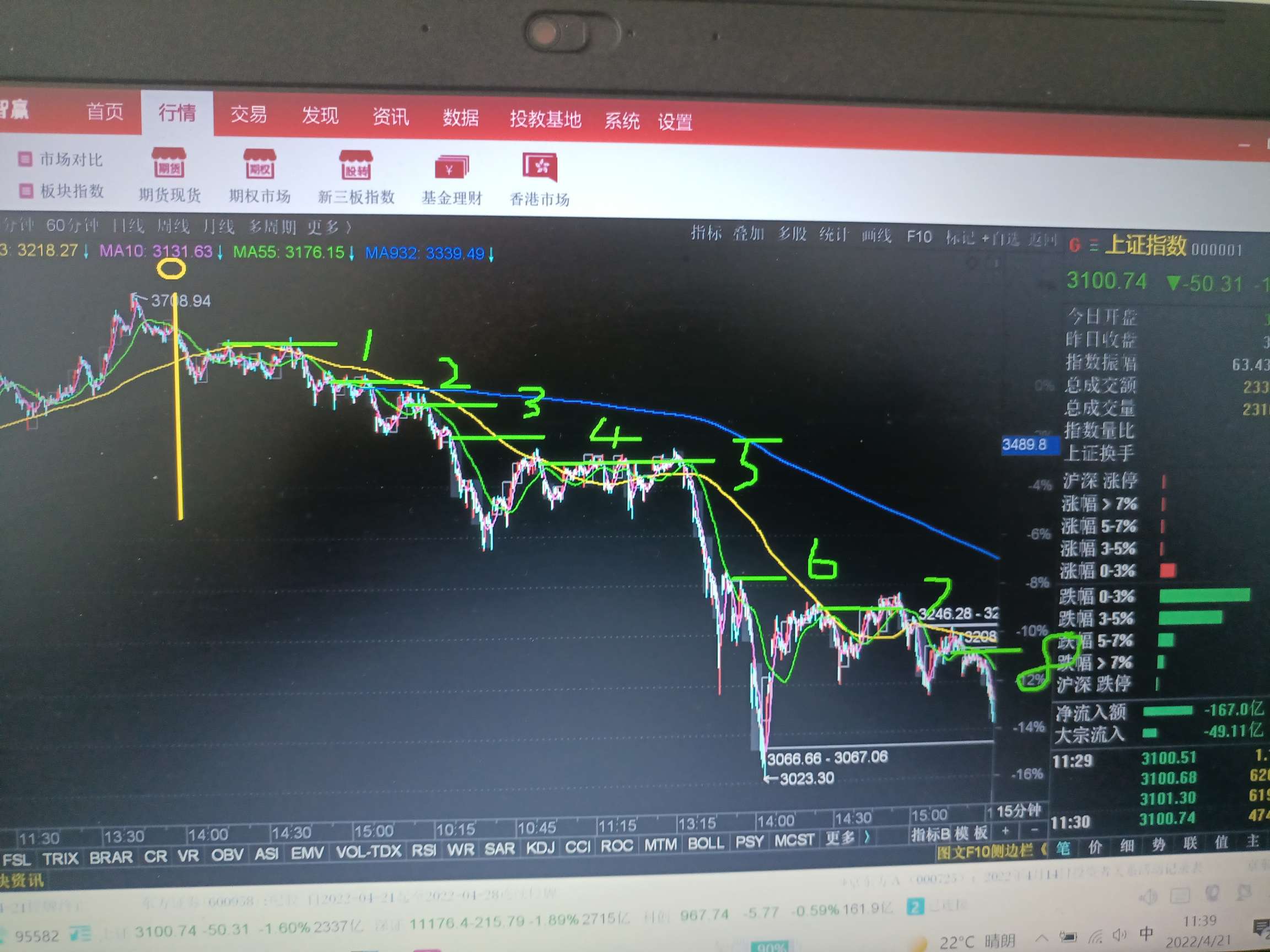Open the 投教基地 menu tab
Screen dimensions: 1270x952
click(x=546, y=120)
